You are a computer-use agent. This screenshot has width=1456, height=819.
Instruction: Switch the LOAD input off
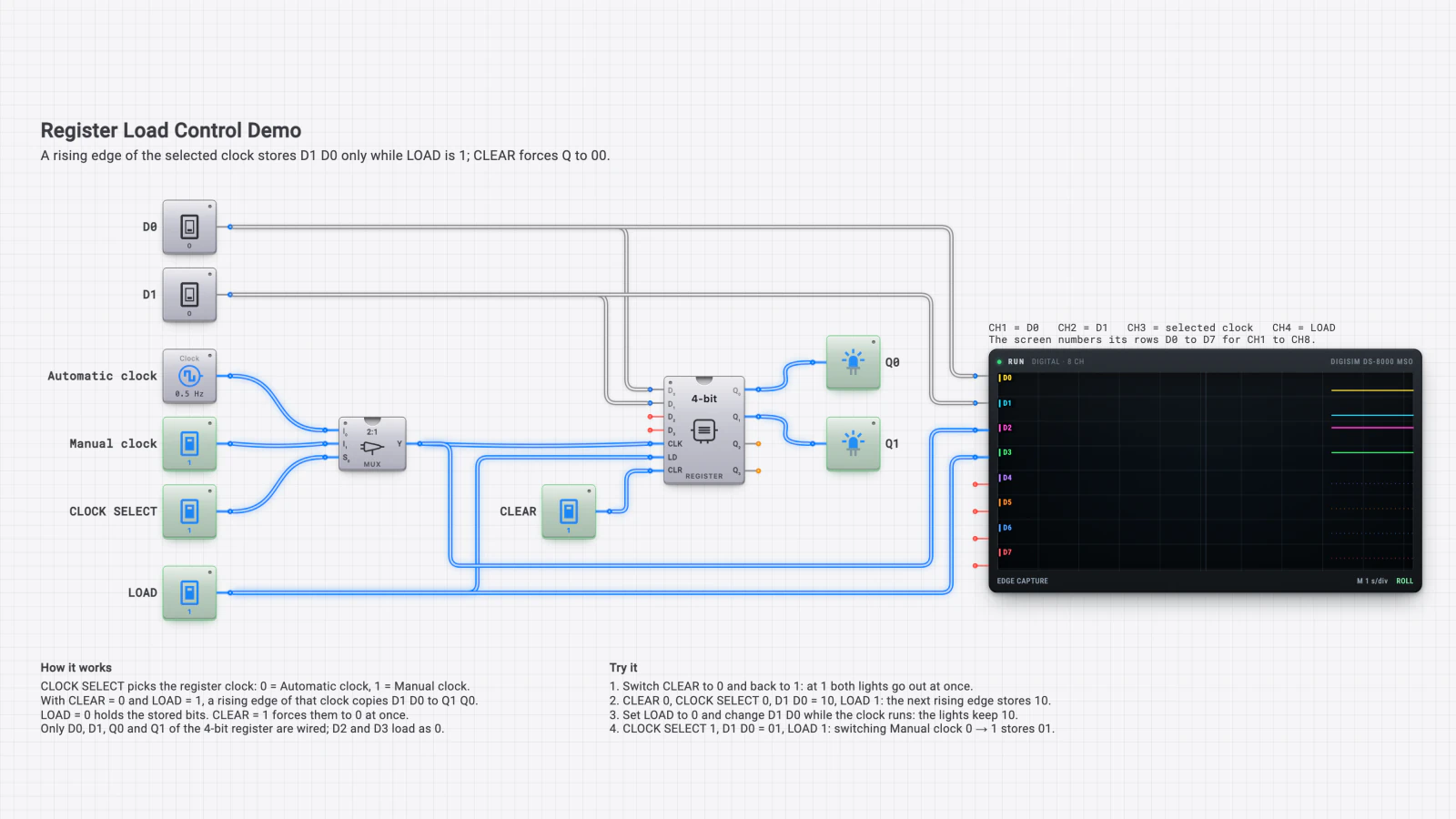(189, 593)
